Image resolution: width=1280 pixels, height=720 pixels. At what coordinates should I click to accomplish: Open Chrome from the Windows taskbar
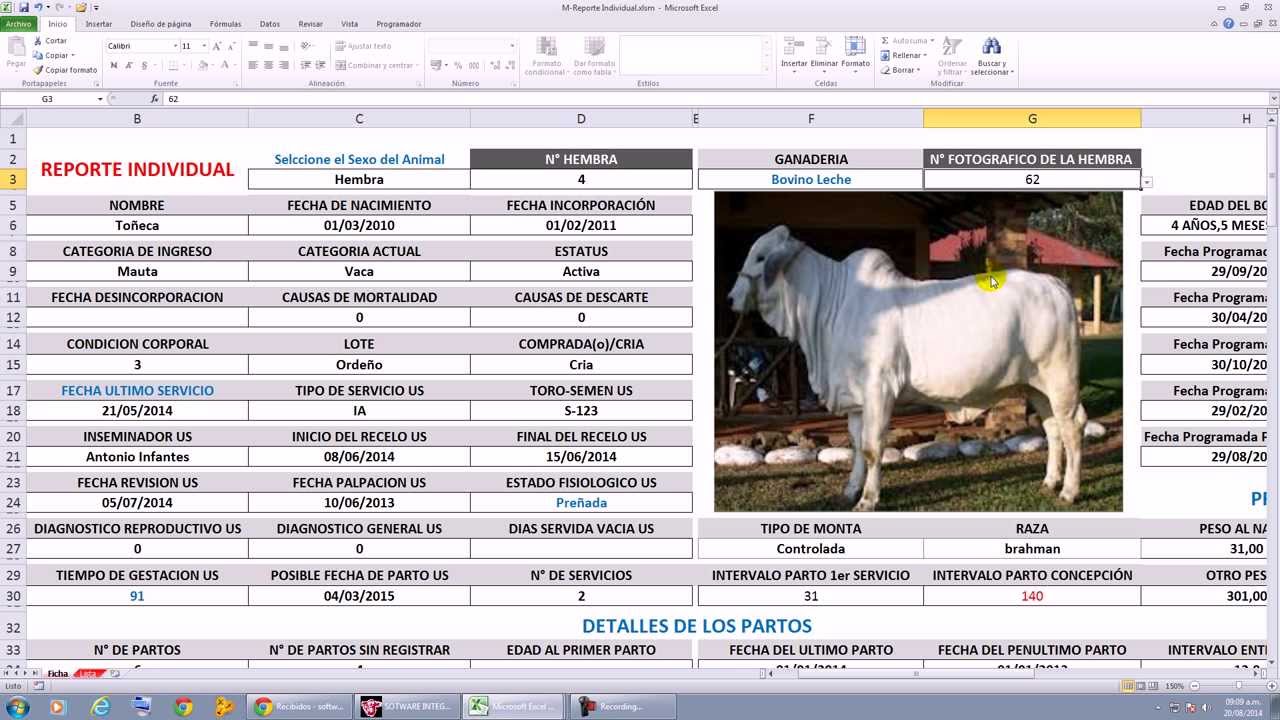(183, 707)
